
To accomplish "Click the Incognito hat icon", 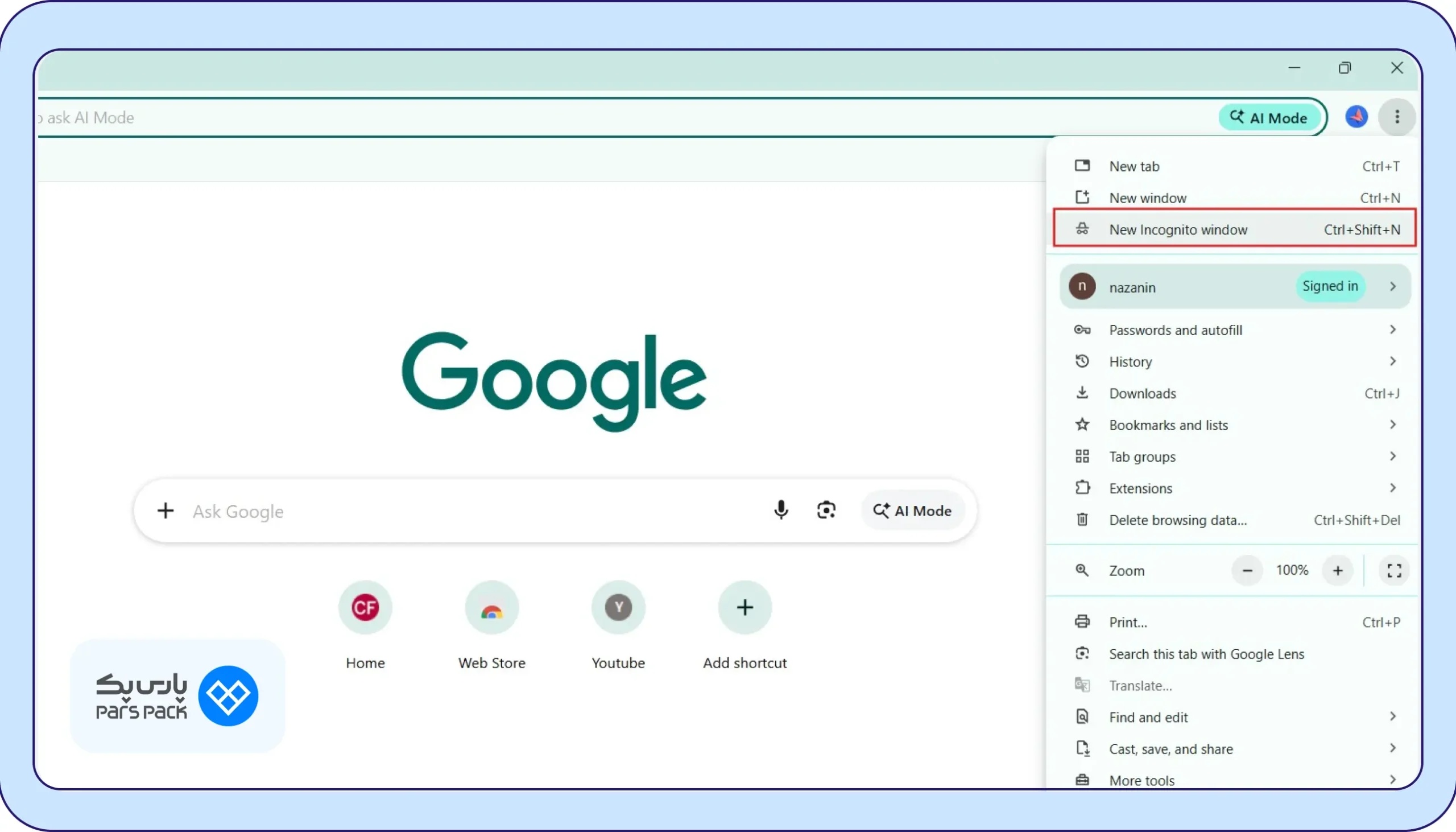I will pos(1082,229).
